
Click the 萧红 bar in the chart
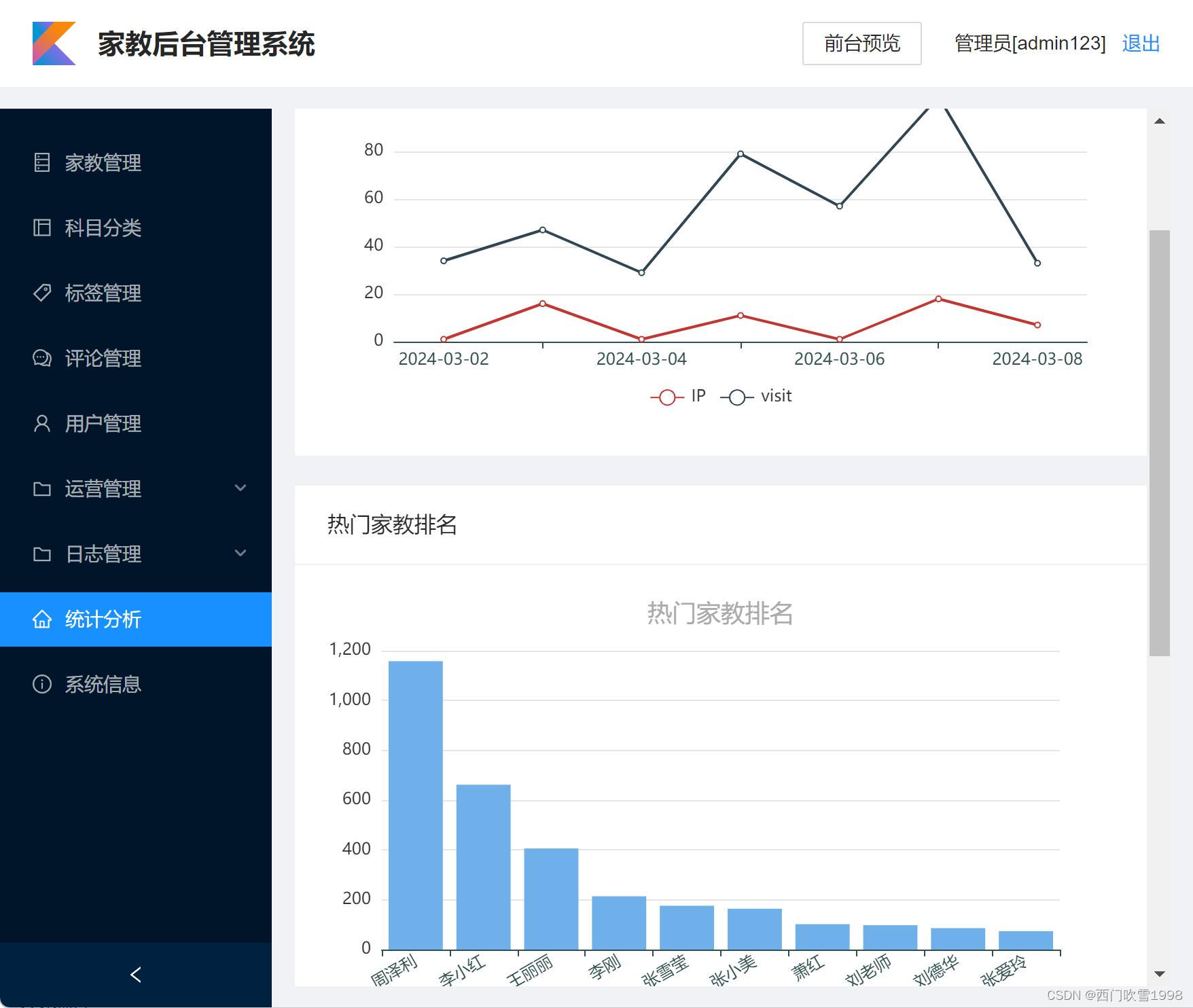pos(823,937)
